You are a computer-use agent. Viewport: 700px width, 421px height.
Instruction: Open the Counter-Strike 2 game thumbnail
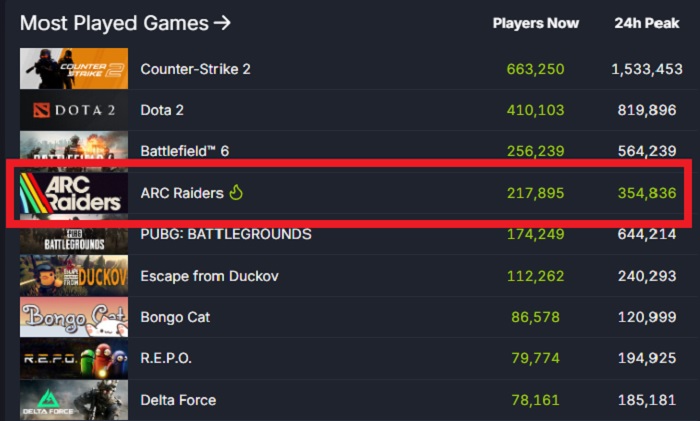coord(74,68)
